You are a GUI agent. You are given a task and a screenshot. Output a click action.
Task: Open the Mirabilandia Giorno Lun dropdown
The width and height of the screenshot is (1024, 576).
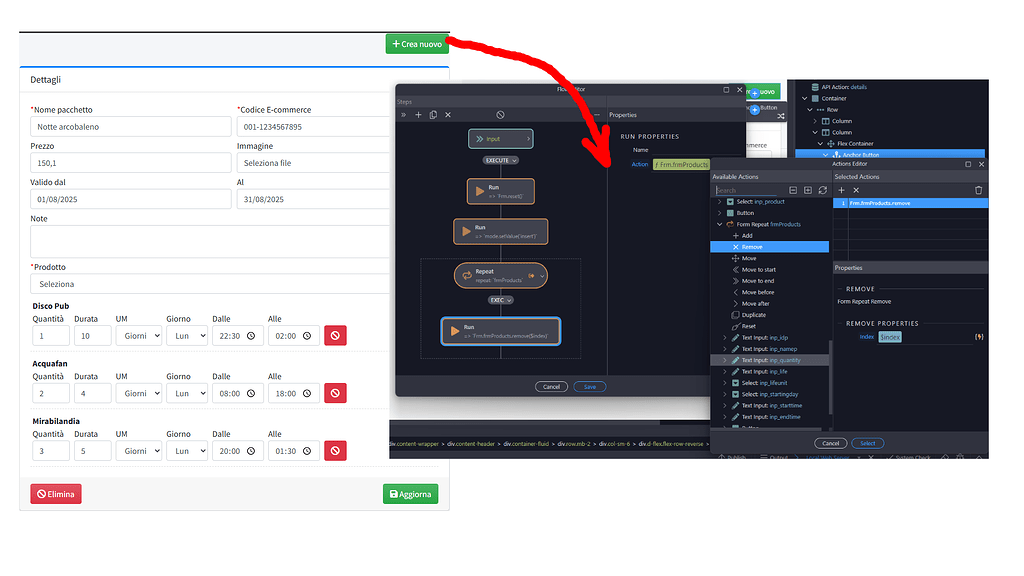point(187,451)
